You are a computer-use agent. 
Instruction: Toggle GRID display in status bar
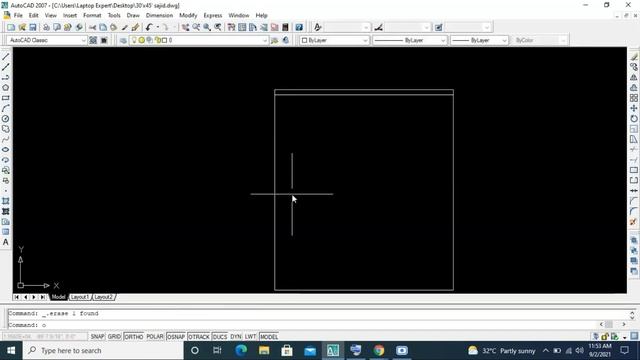pyautogui.click(x=114, y=337)
